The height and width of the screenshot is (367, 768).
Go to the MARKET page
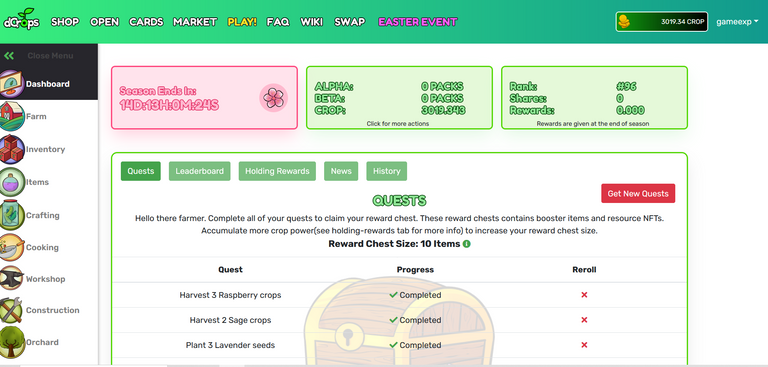(195, 22)
